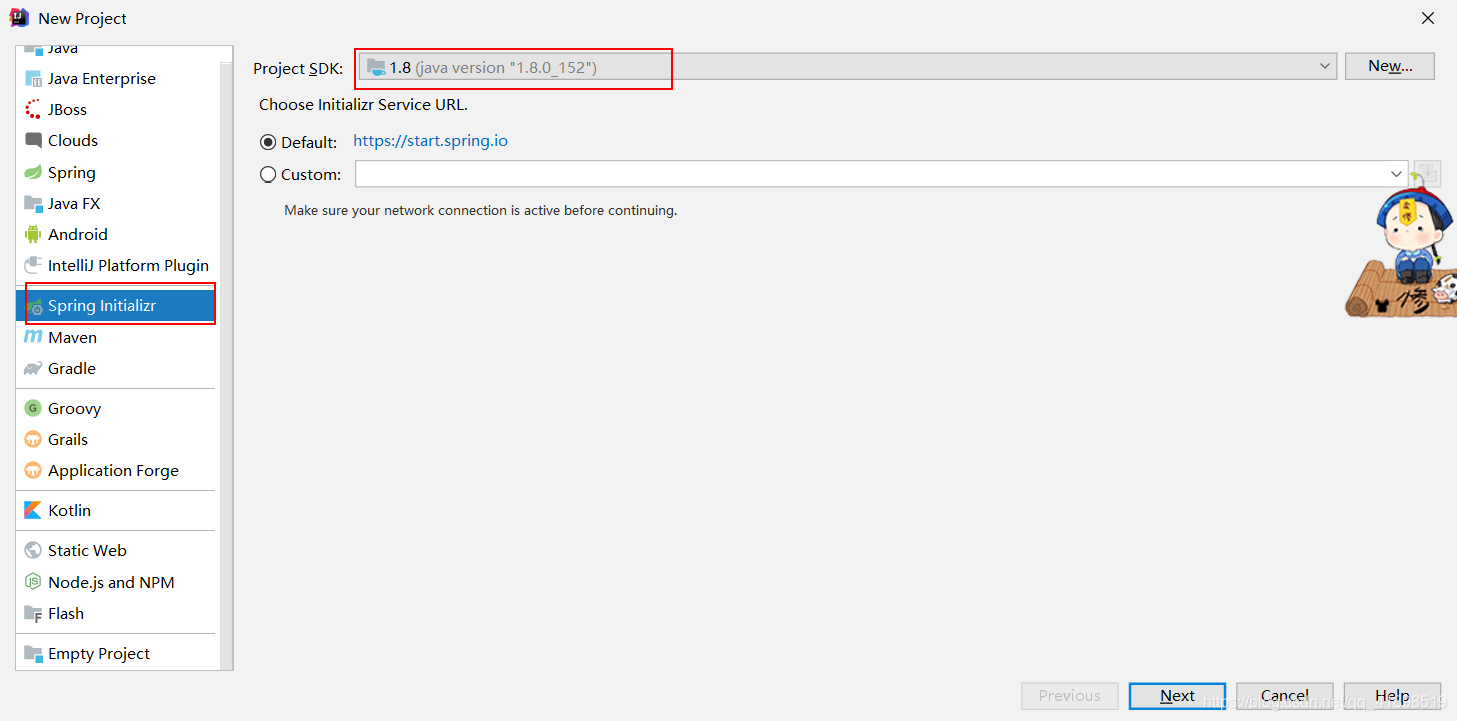Click the JBoss red dots icon
Image resolution: width=1457 pixels, height=721 pixels.
coord(33,110)
